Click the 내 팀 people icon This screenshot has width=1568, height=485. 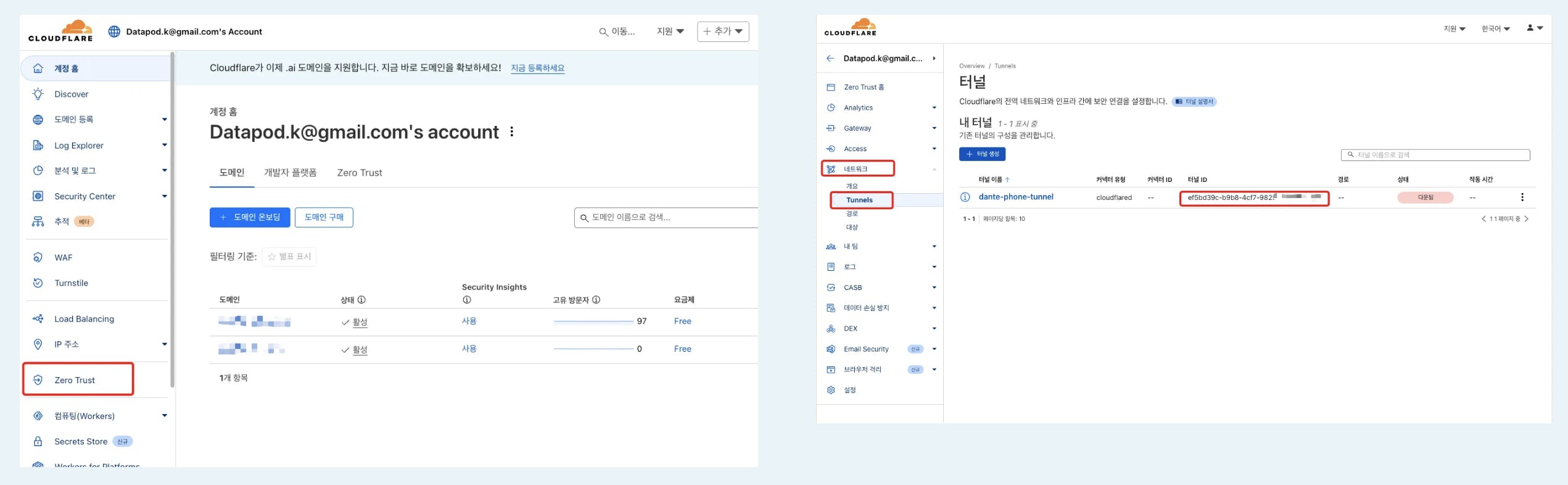831,247
